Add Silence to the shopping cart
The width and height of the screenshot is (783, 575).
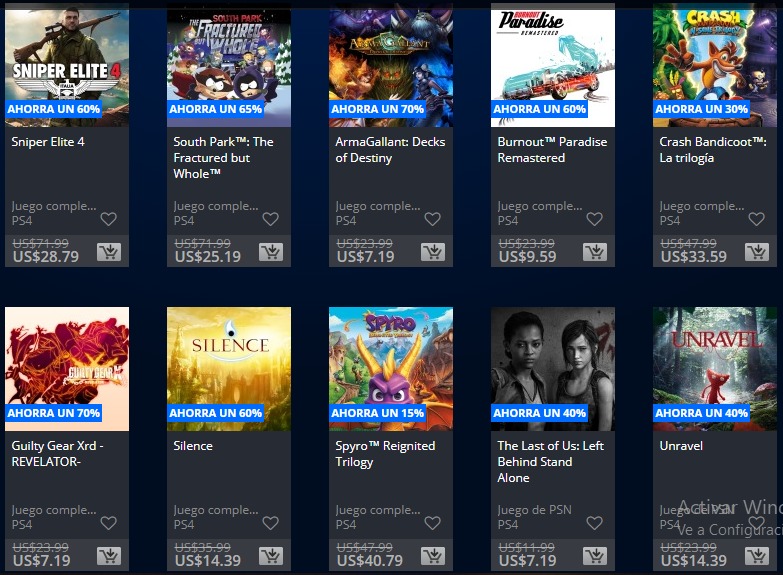271,556
